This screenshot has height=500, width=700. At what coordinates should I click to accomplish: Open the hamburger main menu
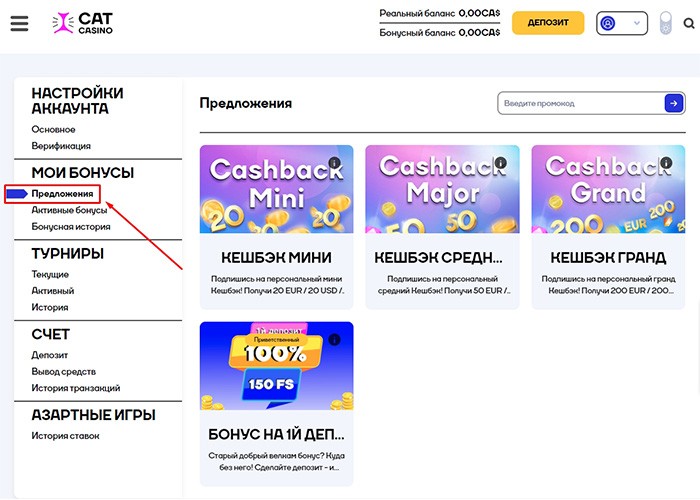19,23
